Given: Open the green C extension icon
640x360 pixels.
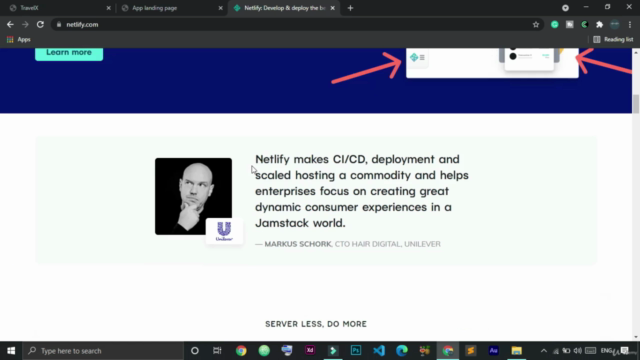Looking at the screenshot, I should [x=584, y=24].
